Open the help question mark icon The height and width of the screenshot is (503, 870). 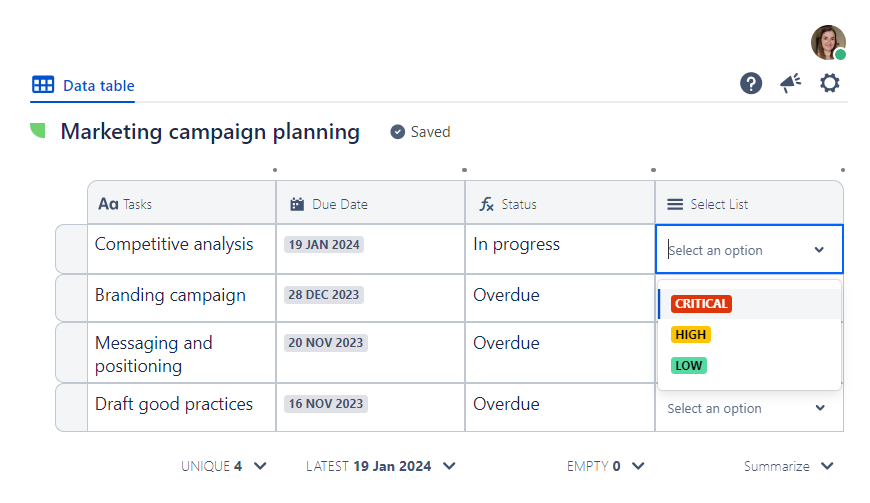click(x=751, y=83)
